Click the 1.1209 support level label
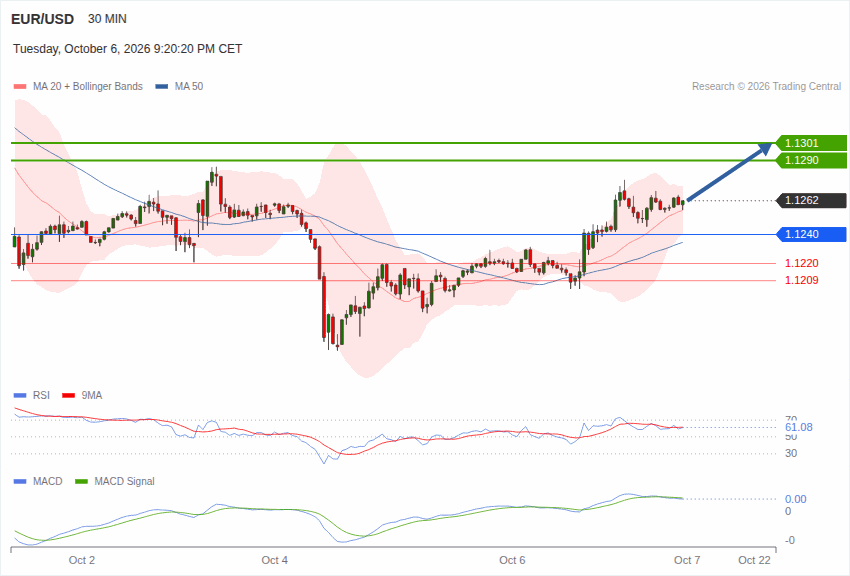Viewport: 850px width, 576px height. (x=802, y=280)
